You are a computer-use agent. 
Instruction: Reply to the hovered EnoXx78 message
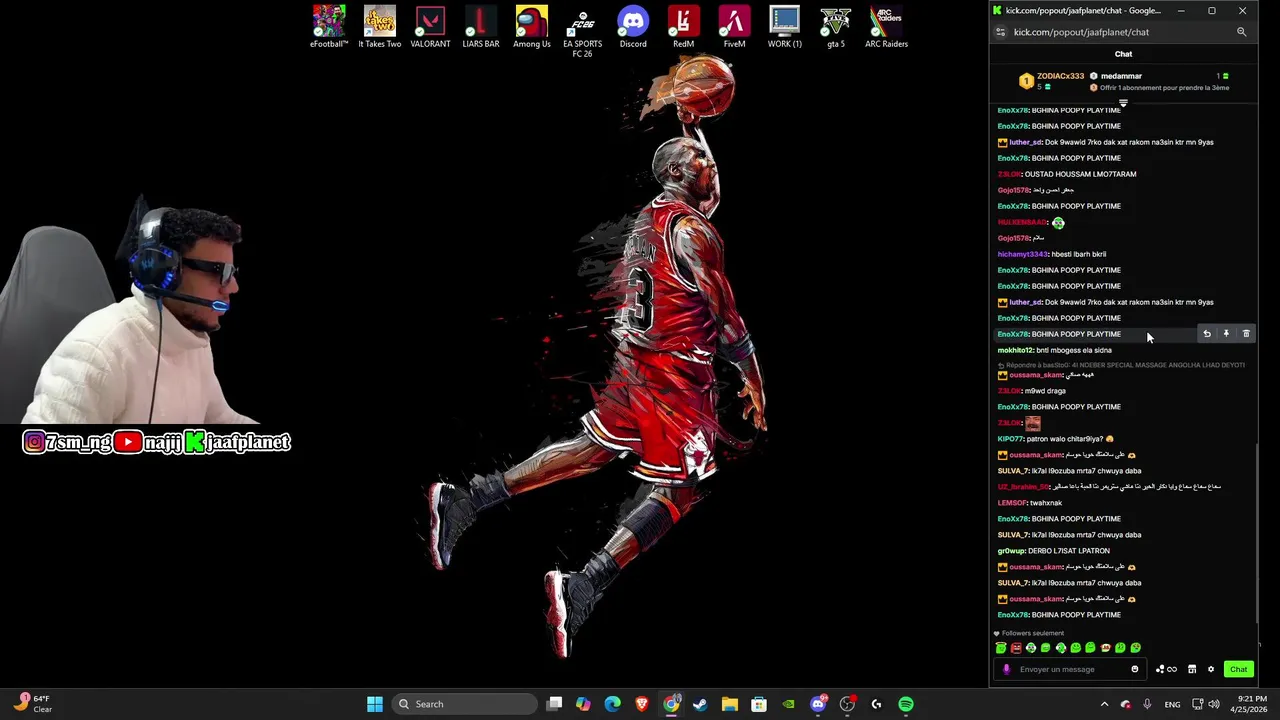pyautogui.click(x=1206, y=334)
